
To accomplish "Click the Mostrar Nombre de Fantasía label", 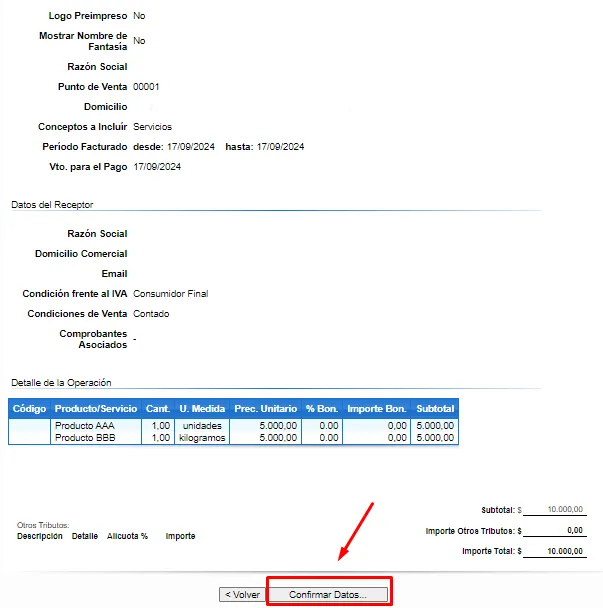I will pos(83,41).
